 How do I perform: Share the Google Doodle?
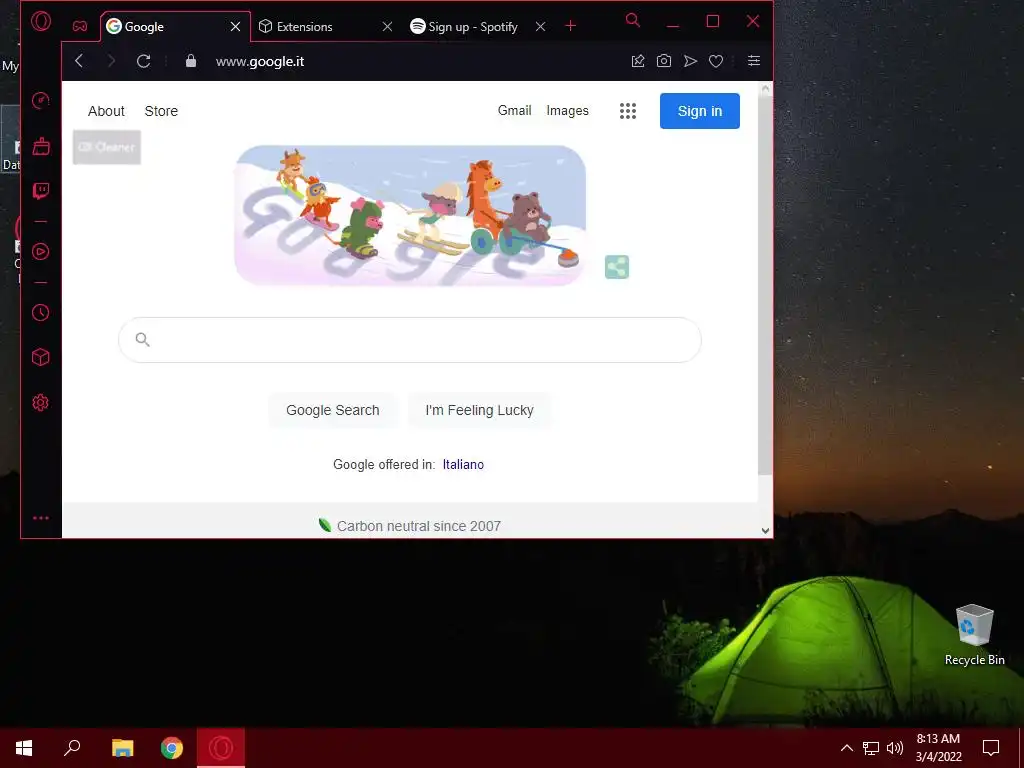click(x=617, y=267)
